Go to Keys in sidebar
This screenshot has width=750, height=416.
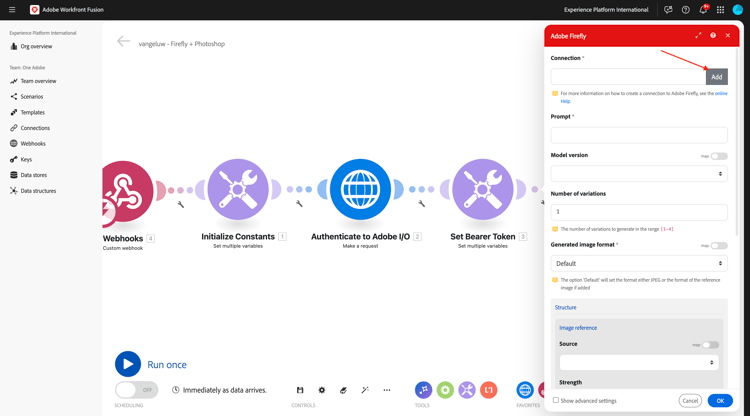click(26, 159)
